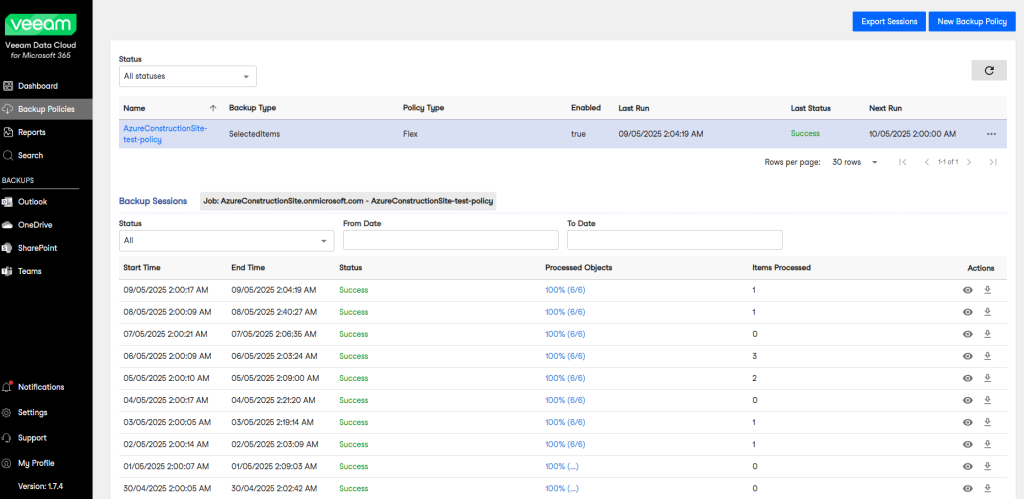View details of the 03/05/2025 session
This screenshot has height=499, width=1024.
[968, 423]
